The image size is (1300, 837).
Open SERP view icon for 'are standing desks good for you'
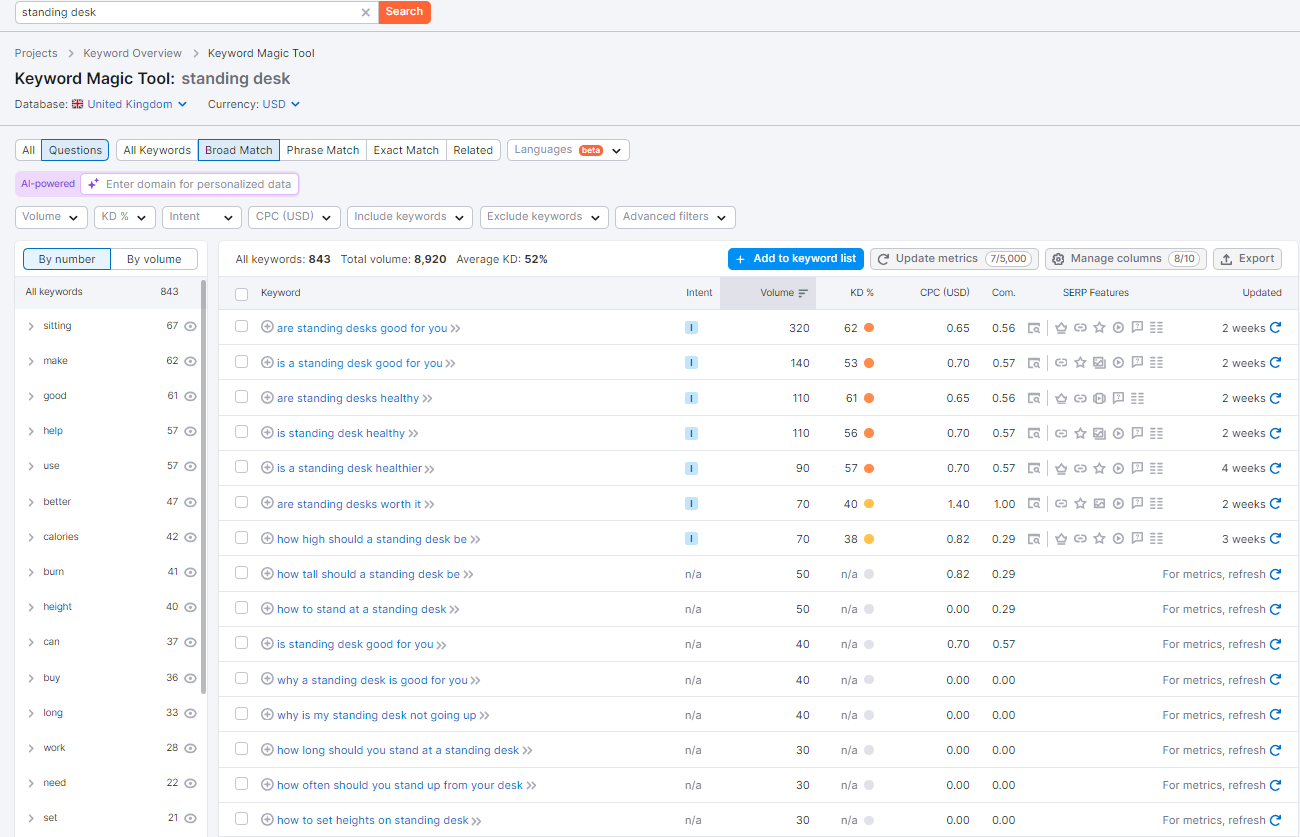(1034, 328)
